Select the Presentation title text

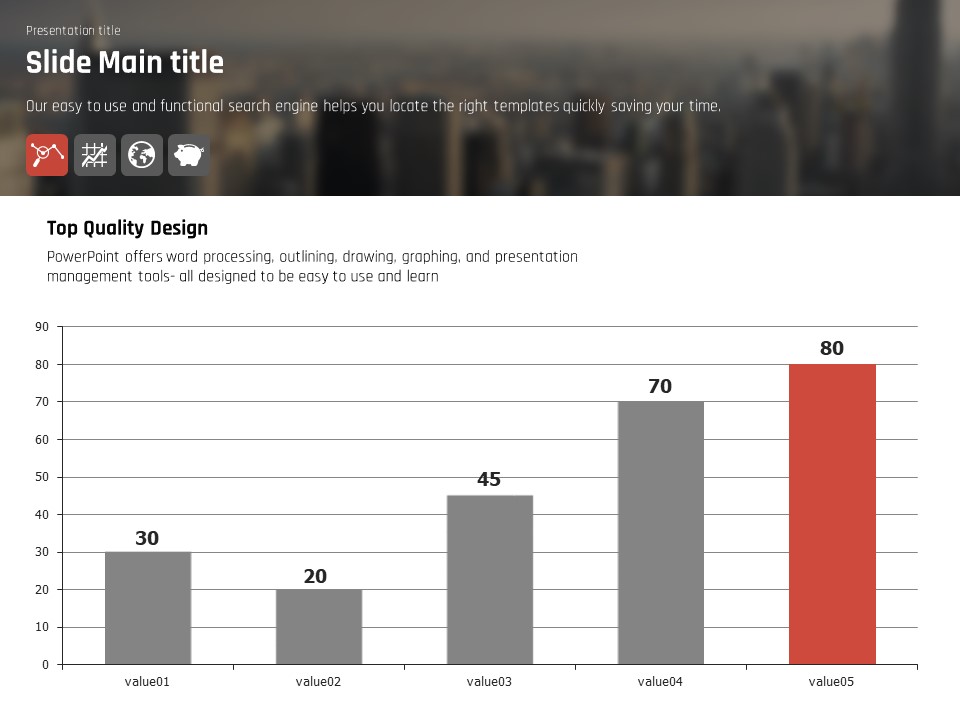pyautogui.click(x=73, y=31)
